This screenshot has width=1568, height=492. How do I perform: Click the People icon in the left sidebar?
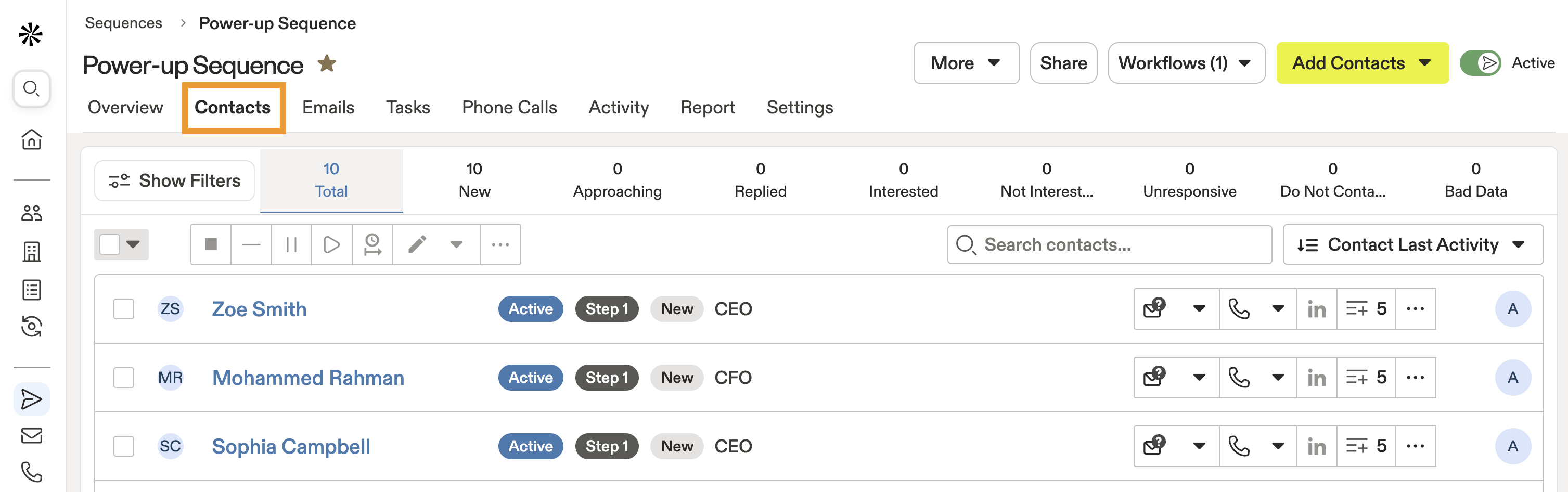coord(31,213)
